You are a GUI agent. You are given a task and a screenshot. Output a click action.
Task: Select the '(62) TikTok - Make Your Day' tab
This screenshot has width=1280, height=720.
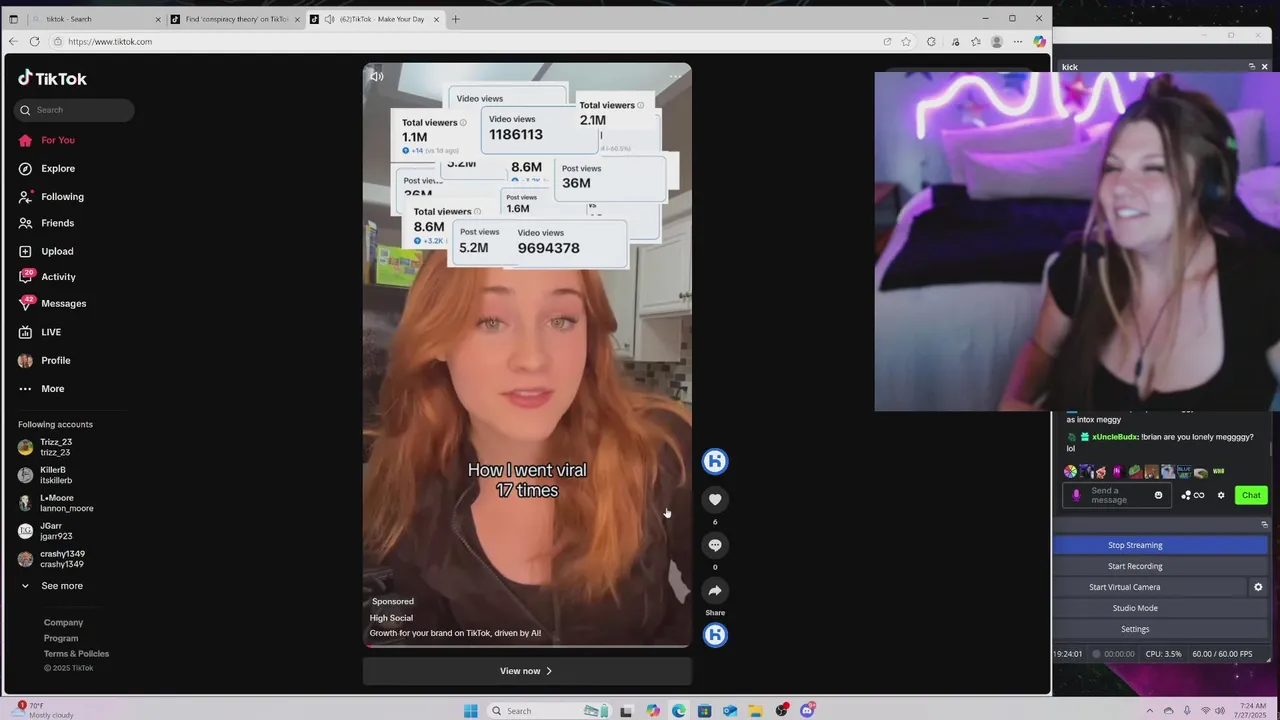(374, 19)
